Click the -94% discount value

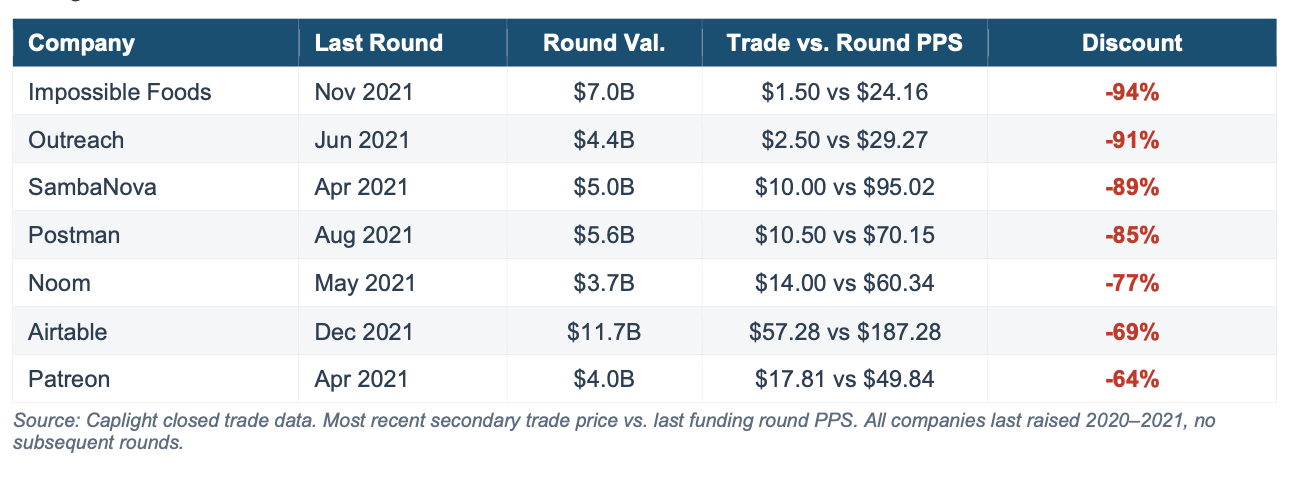coord(1132,92)
